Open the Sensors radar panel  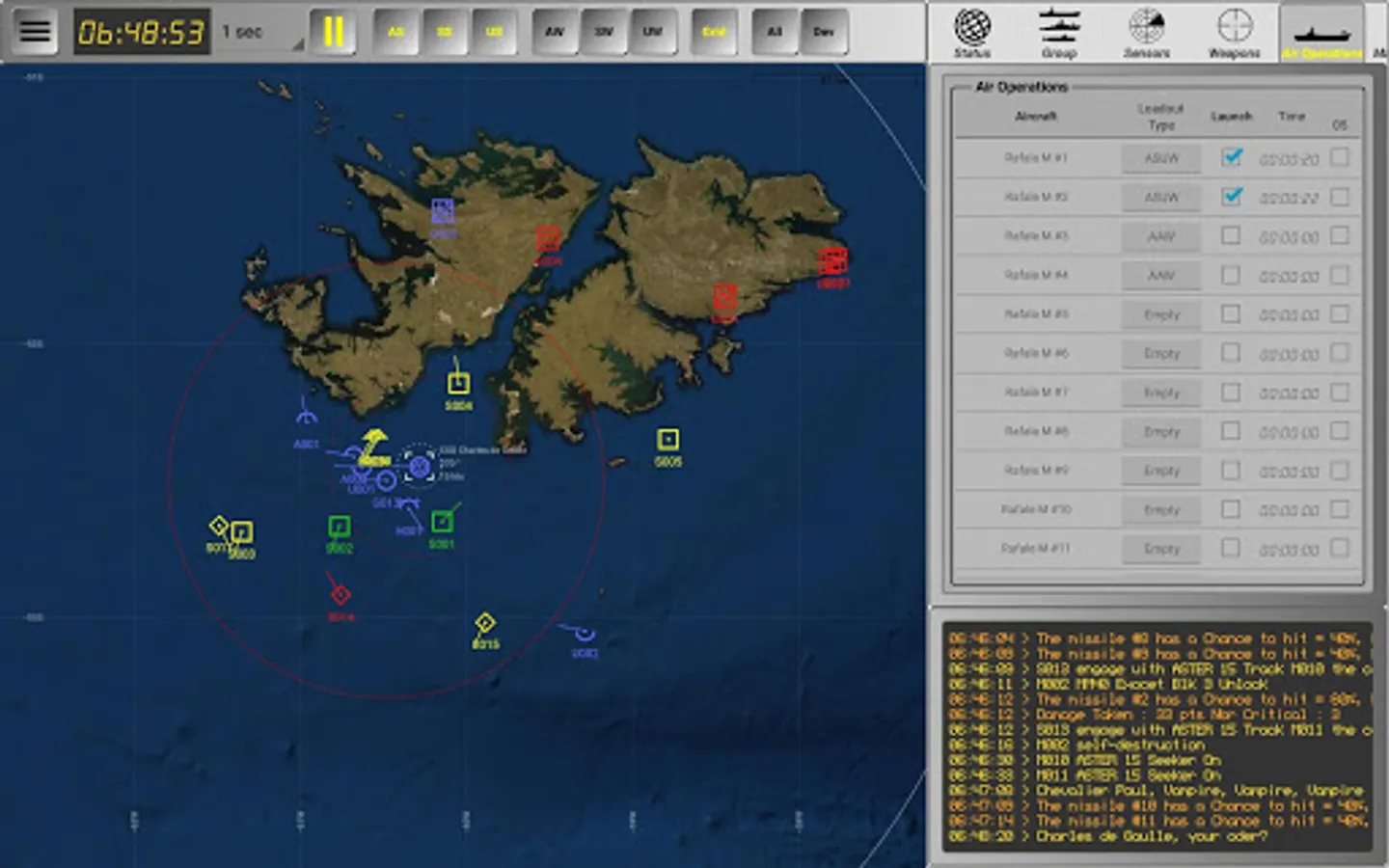pyautogui.click(x=1146, y=32)
